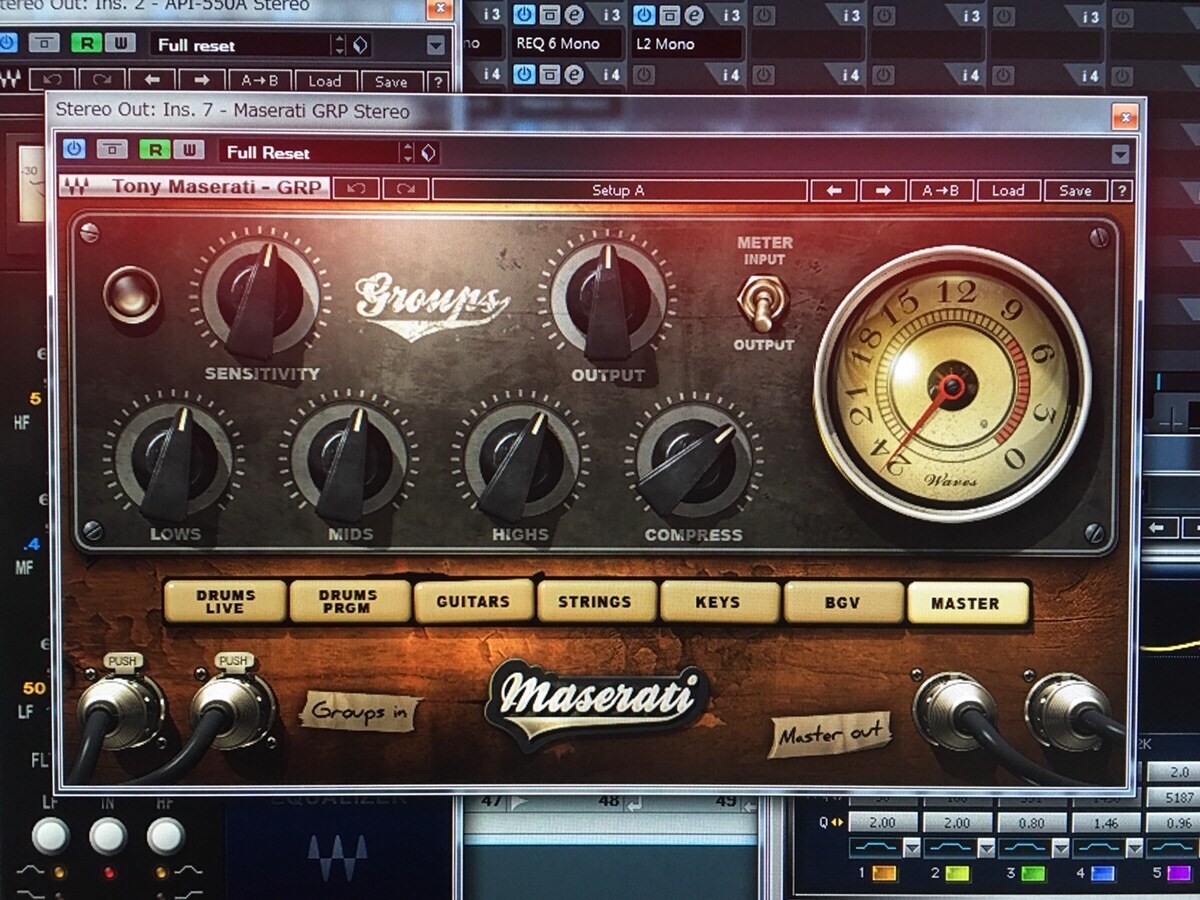This screenshot has height=900, width=1200.
Task: Click Load in API-550A toolbar
Action: click(x=324, y=82)
